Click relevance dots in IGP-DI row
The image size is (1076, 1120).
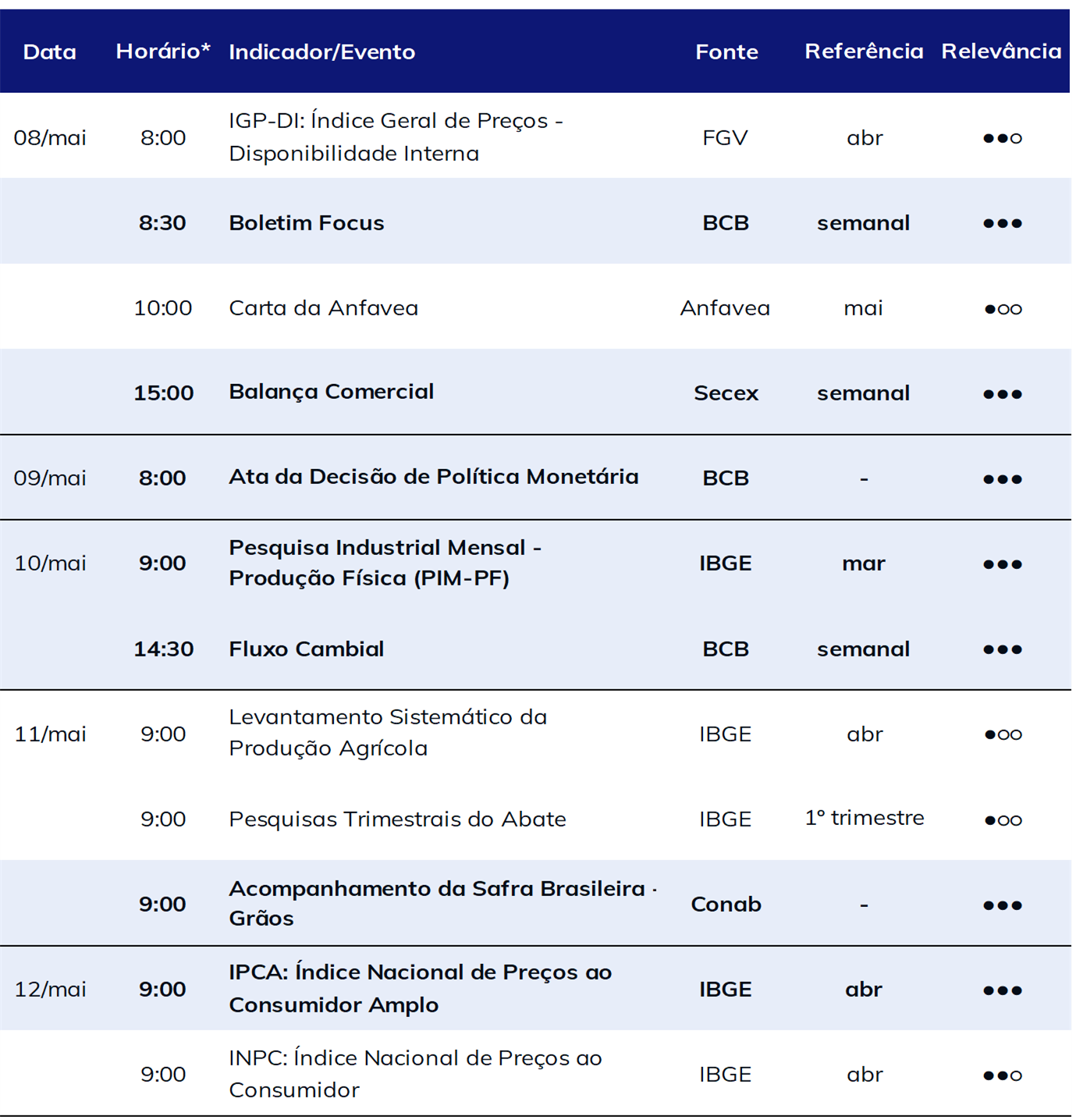coord(1003,138)
